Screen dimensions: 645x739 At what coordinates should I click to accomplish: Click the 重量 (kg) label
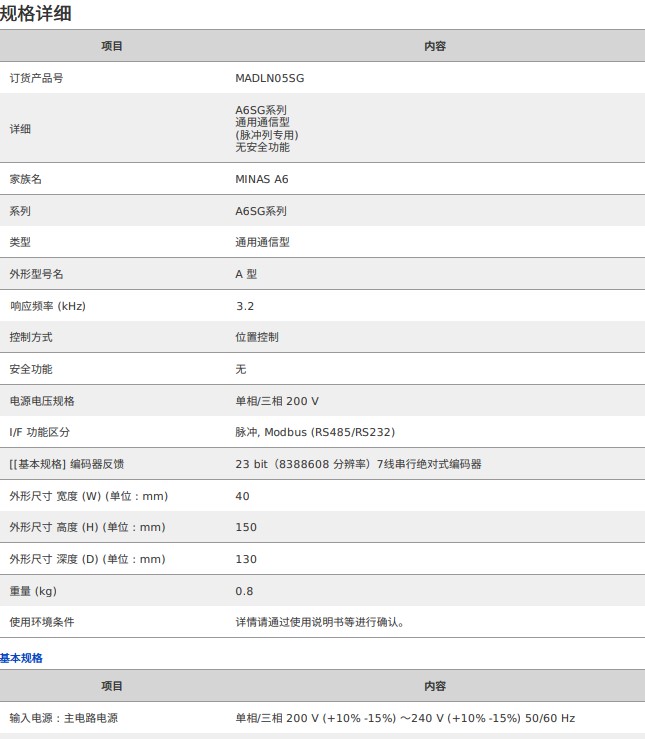point(33,591)
